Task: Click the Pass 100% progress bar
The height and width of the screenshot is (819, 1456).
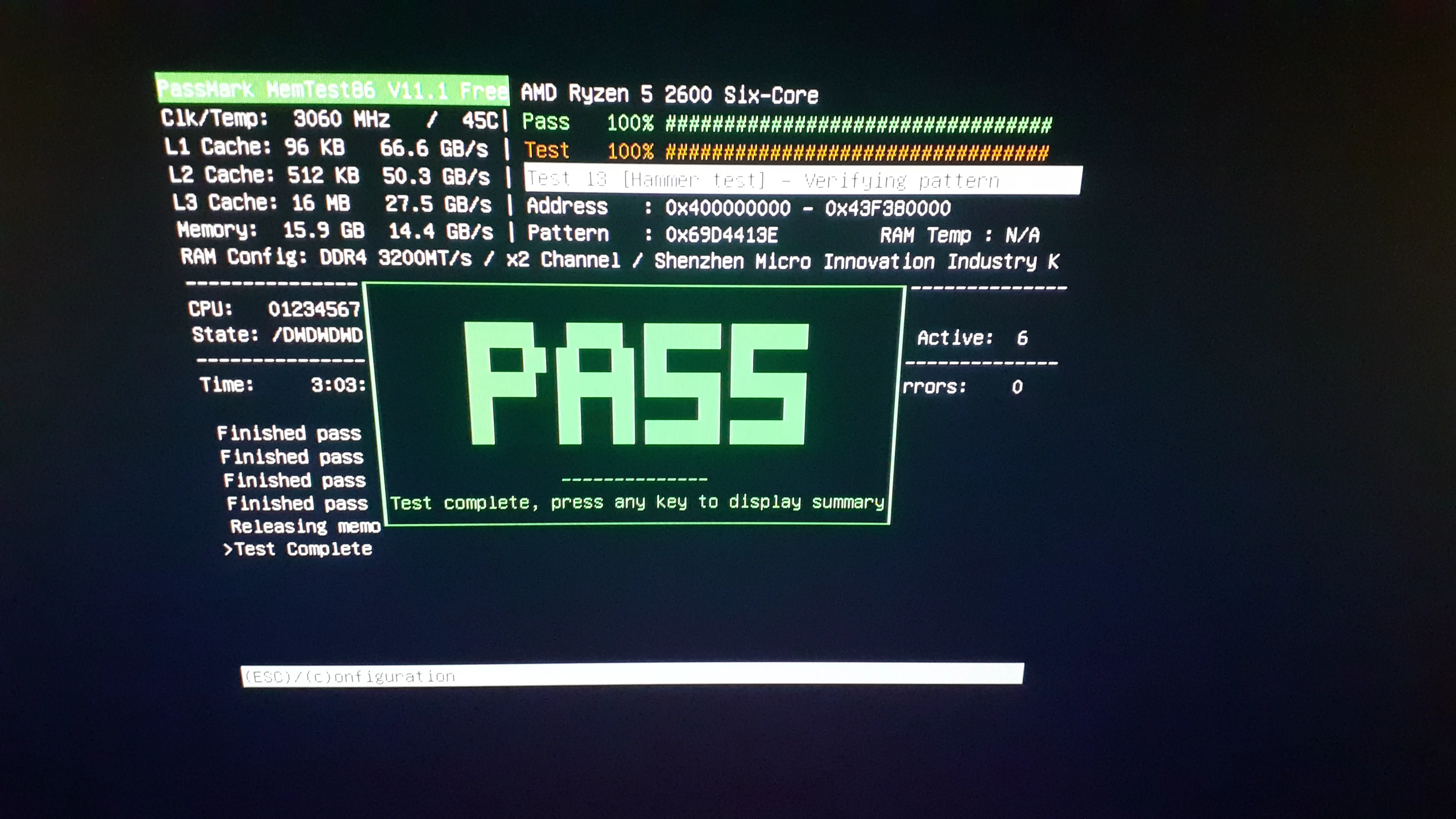Action: pos(786,123)
